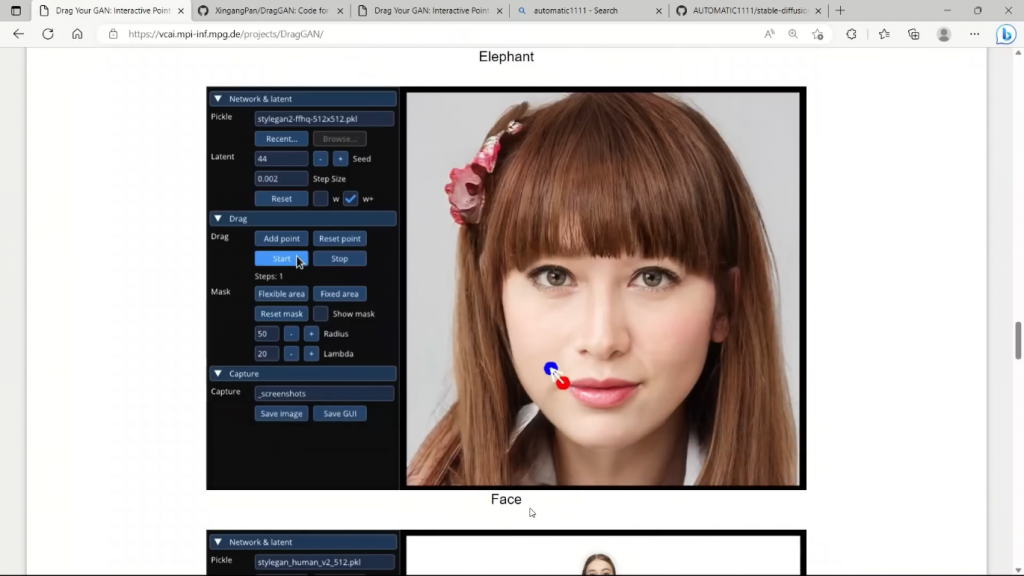
Task: Click the Lambda value 20
Action: (266, 354)
